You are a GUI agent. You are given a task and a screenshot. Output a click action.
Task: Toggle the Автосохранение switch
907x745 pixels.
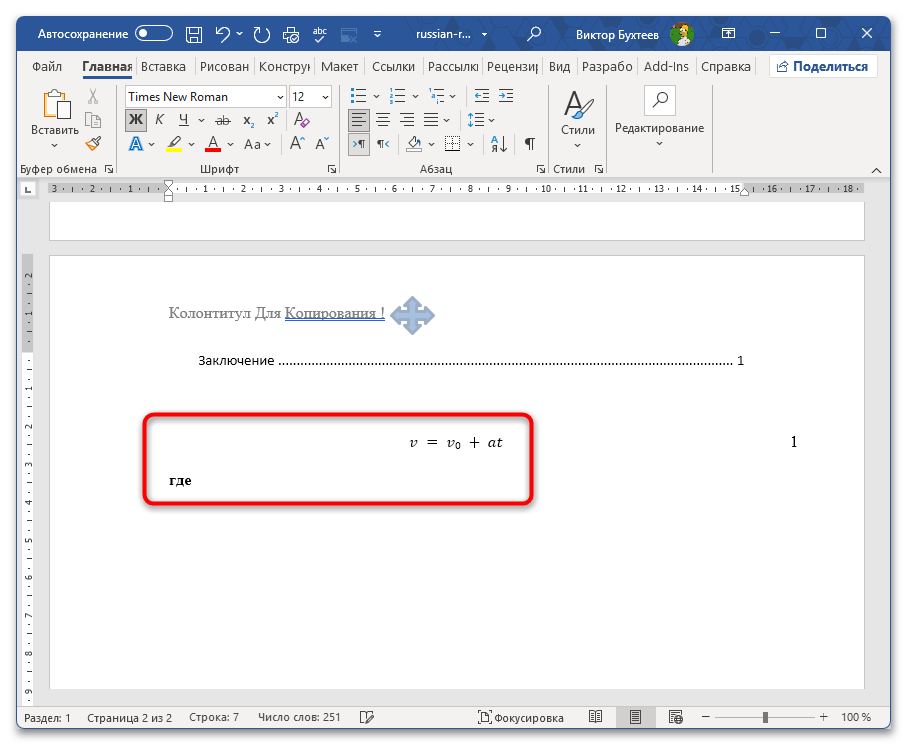154,34
